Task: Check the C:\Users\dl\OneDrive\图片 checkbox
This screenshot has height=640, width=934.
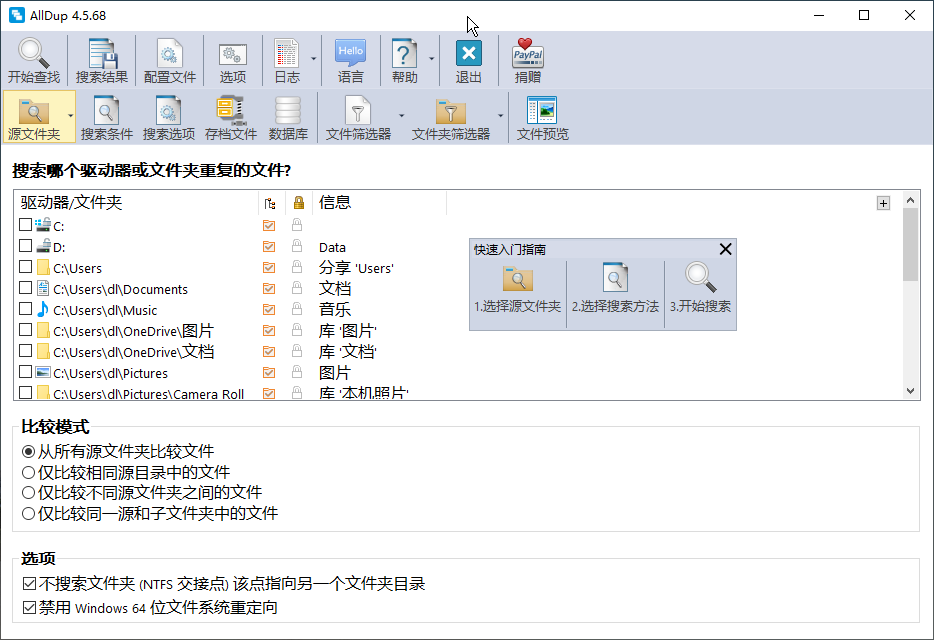Action: coord(25,330)
